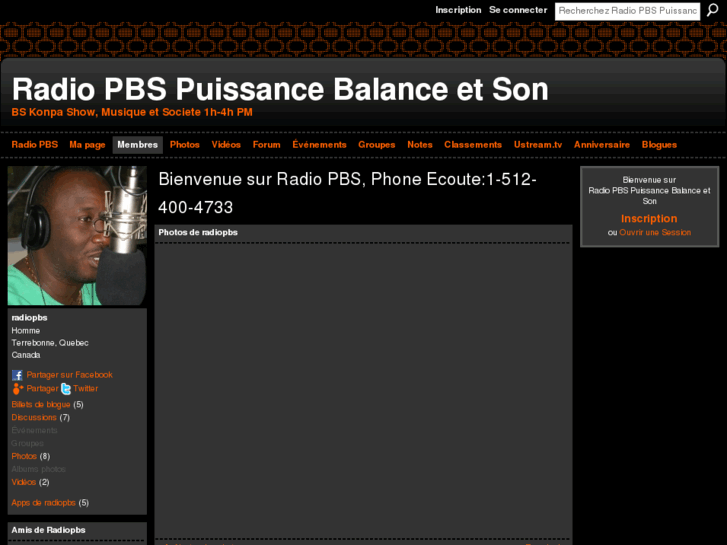Click the Twitter bird icon
The height and width of the screenshot is (545, 727).
click(x=66, y=389)
